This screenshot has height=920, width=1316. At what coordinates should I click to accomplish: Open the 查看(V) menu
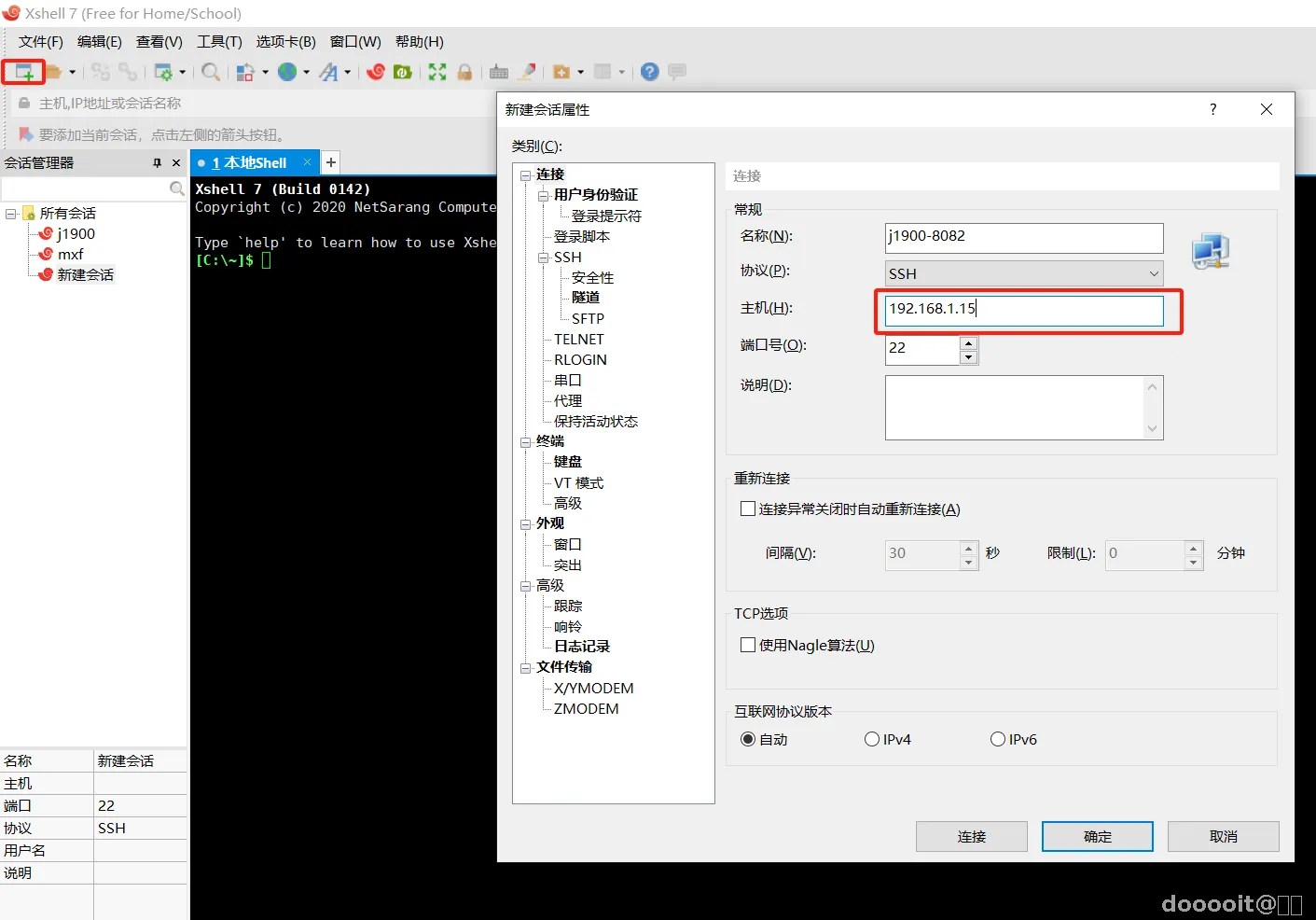(159, 42)
